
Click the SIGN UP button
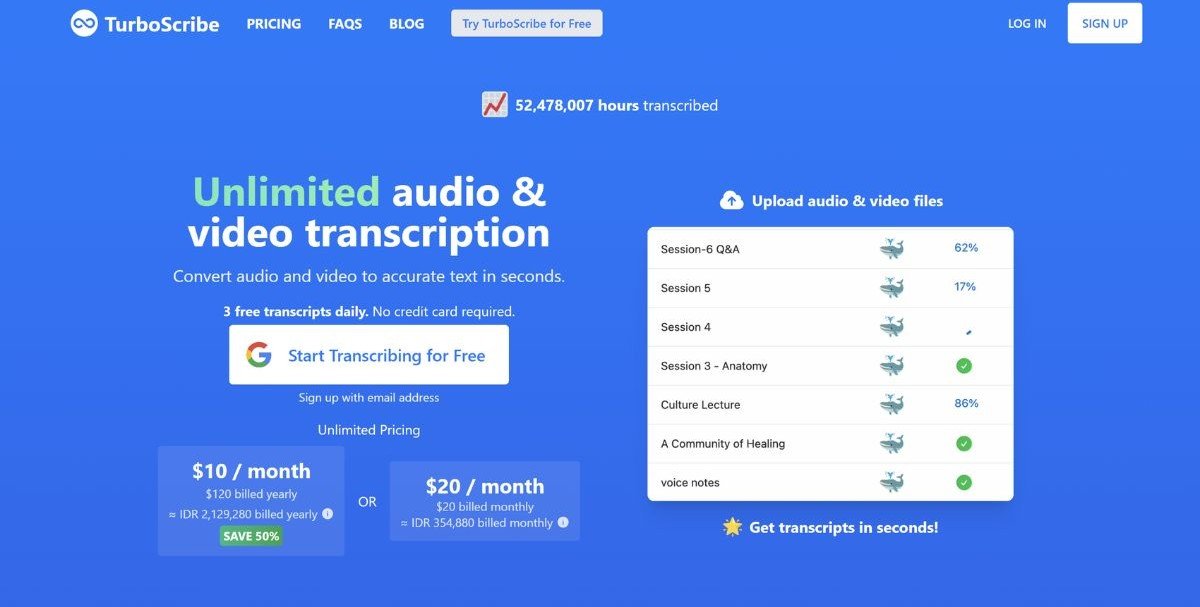[x=1105, y=23]
